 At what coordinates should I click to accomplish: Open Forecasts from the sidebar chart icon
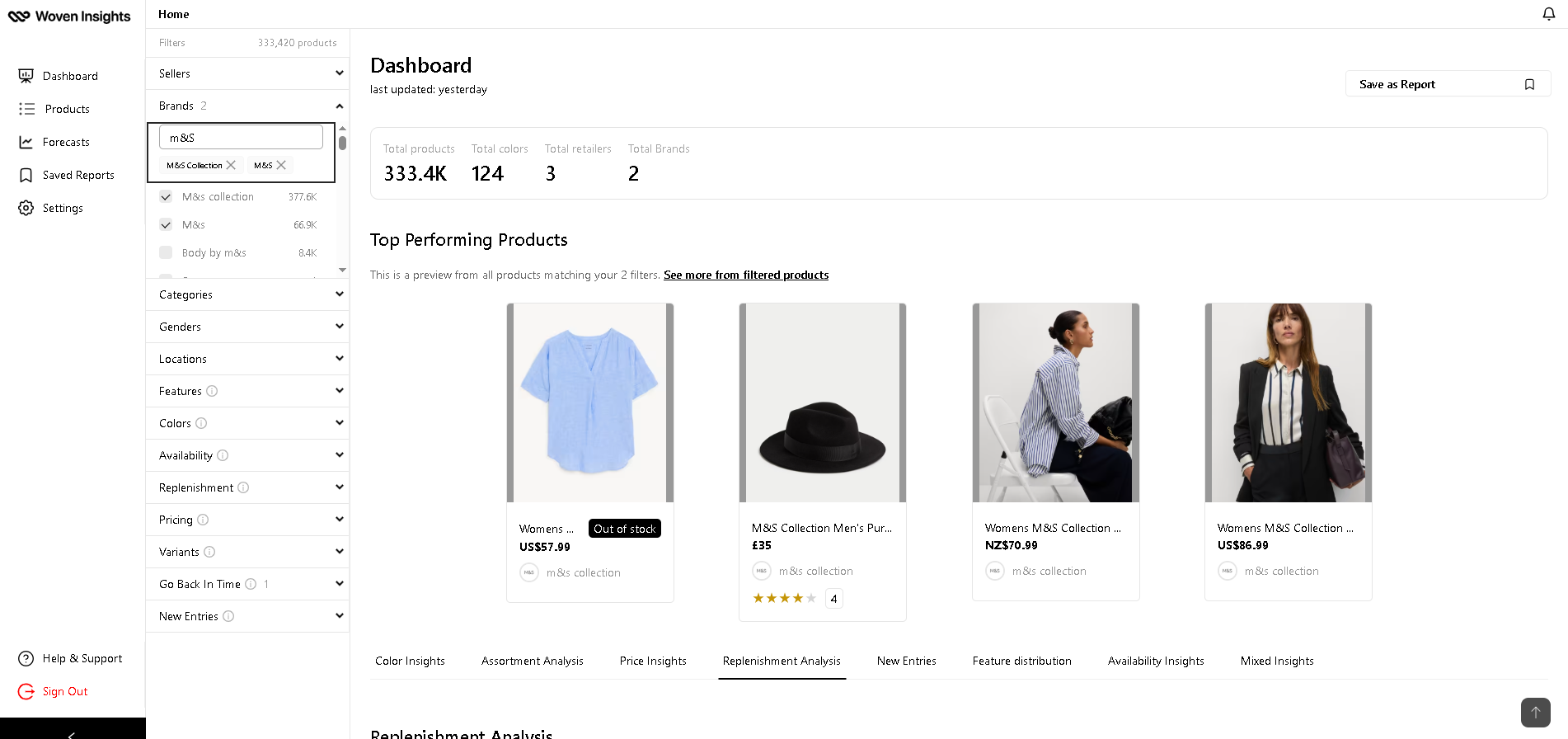point(26,142)
